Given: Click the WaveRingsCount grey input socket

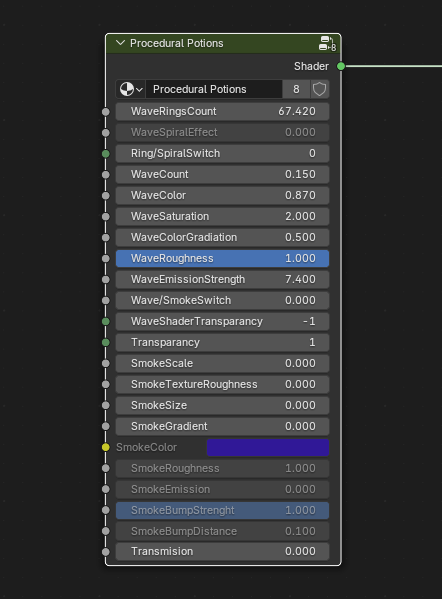Looking at the screenshot, I should click(x=106, y=112).
